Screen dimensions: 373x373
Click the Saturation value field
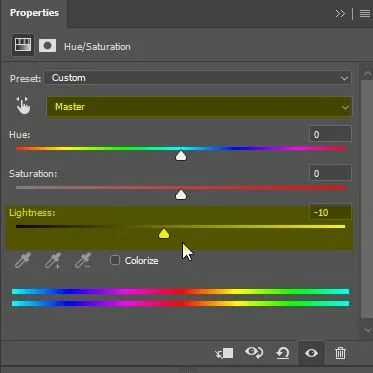[x=330, y=173]
